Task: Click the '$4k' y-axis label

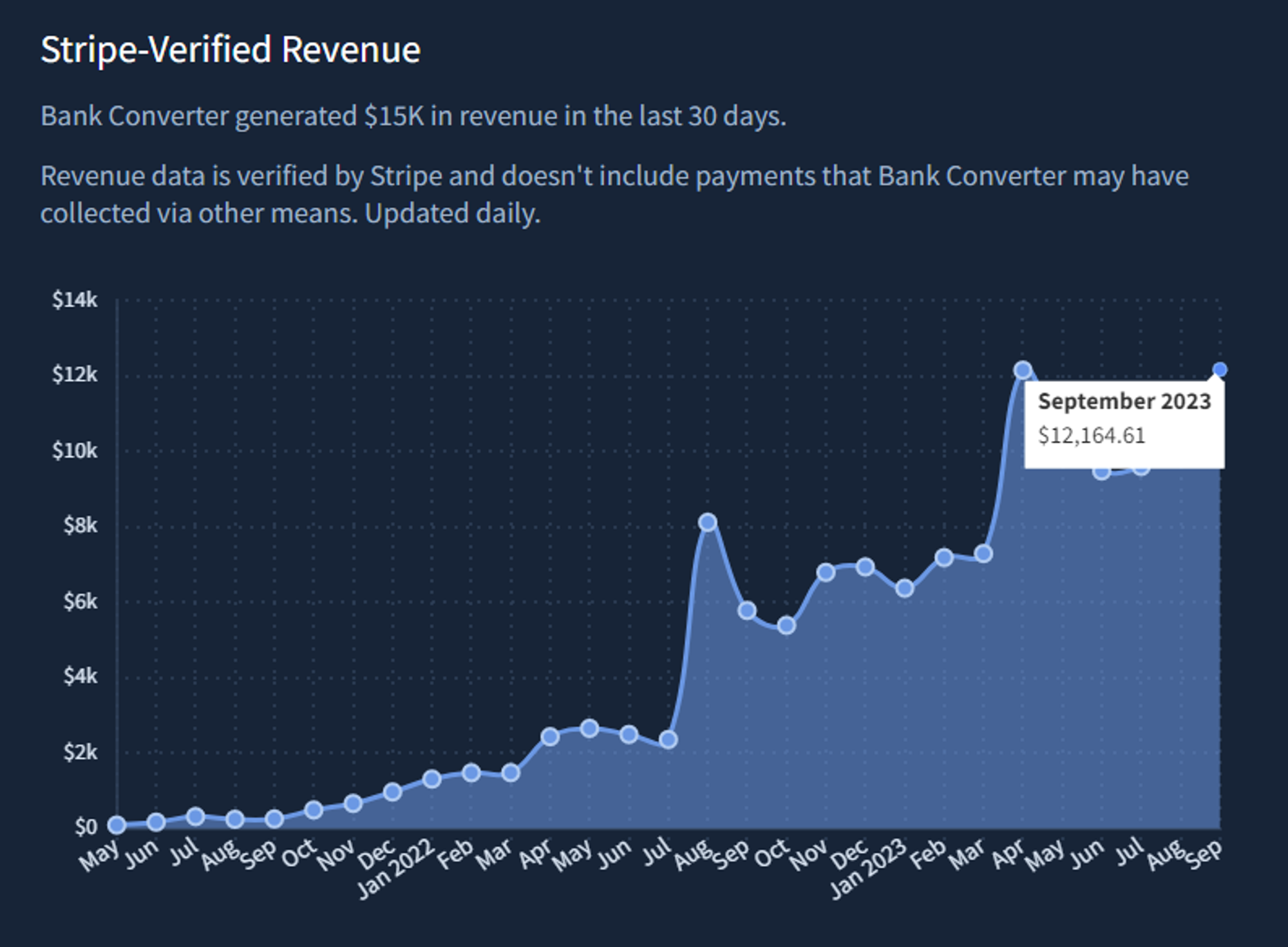Action: (80, 676)
